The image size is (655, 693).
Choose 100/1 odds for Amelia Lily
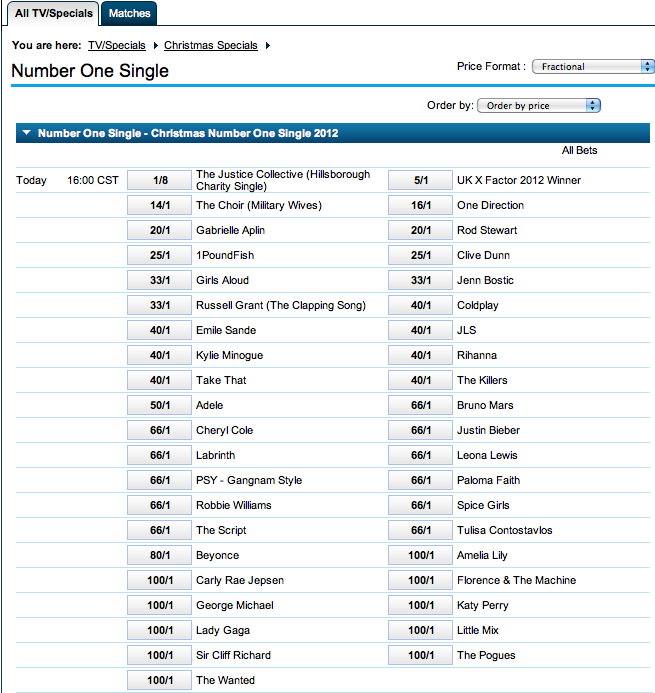(420, 555)
